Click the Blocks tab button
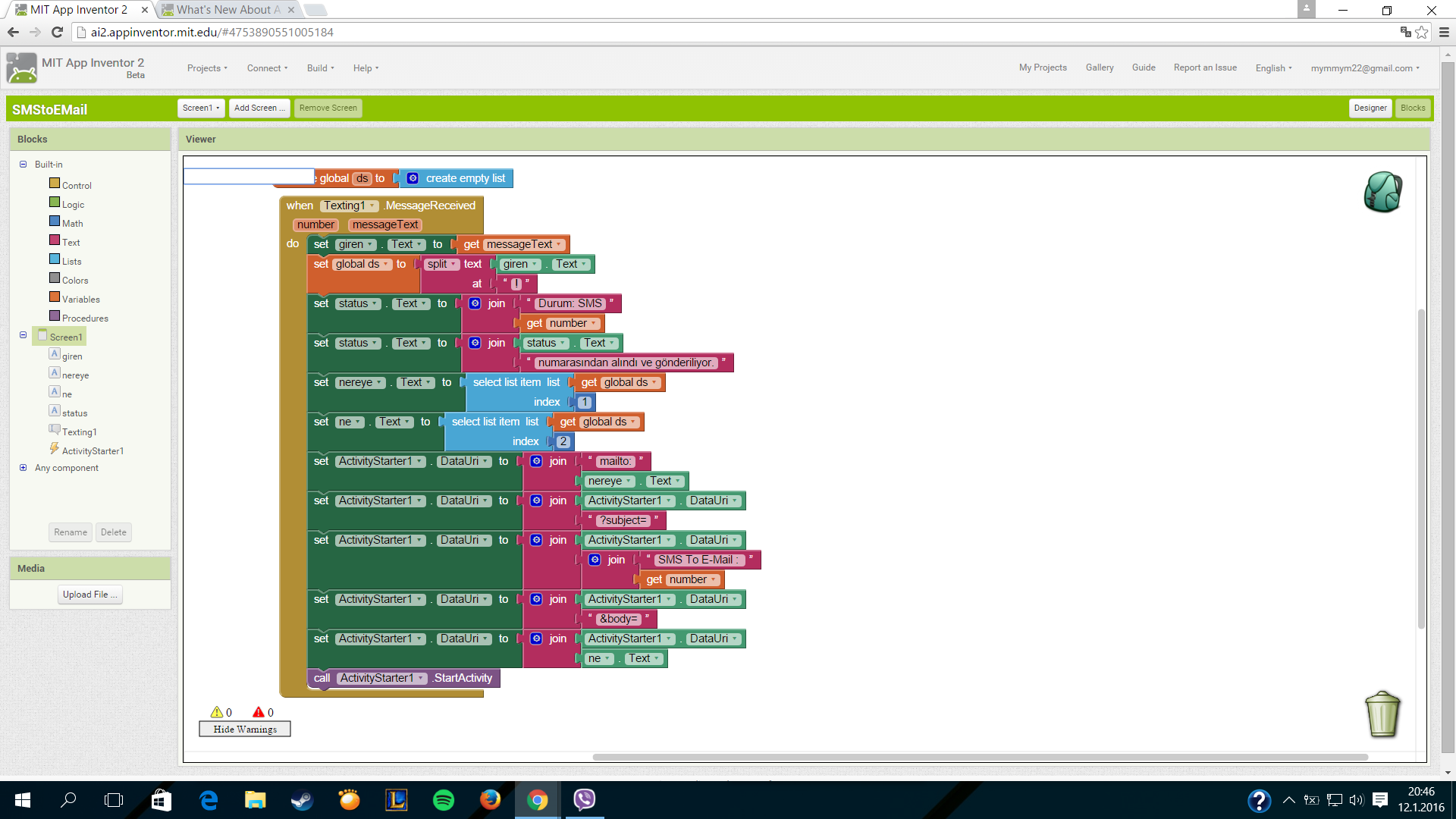Image resolution: width=1456 pixels, height=819 pixels. (1413, 107)
